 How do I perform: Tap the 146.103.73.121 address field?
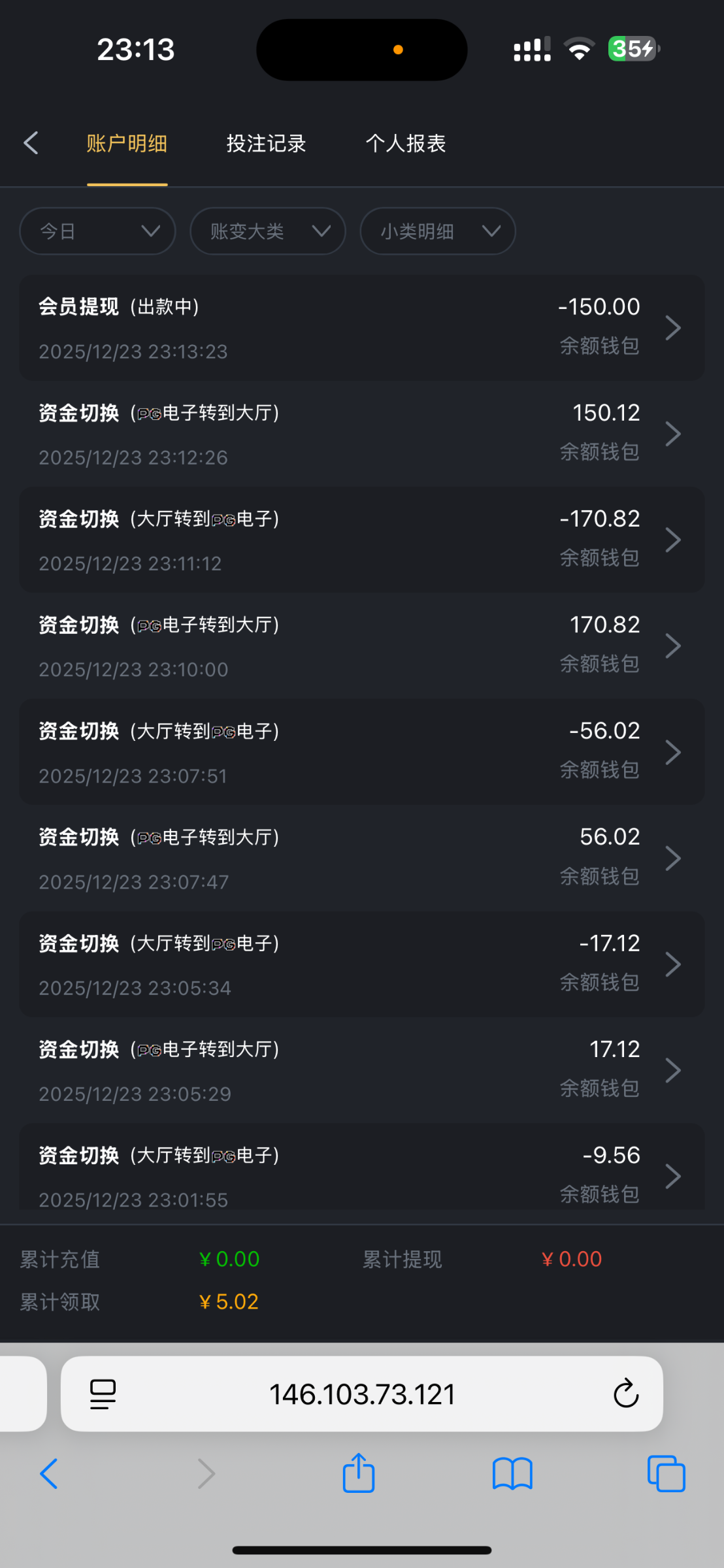(x=362, y=1394)
